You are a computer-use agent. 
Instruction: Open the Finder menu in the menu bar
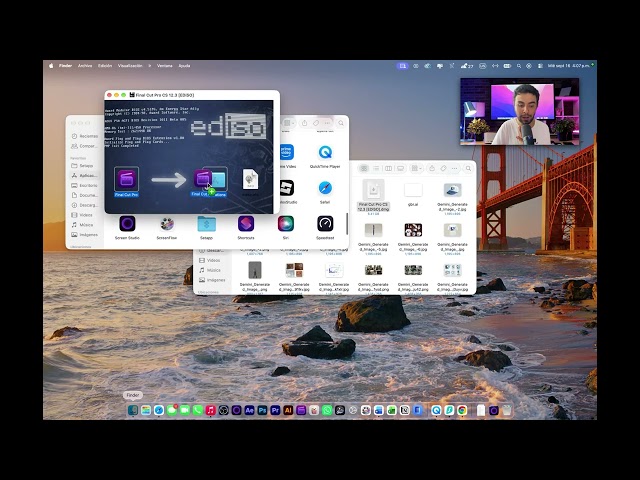point(65,66)
